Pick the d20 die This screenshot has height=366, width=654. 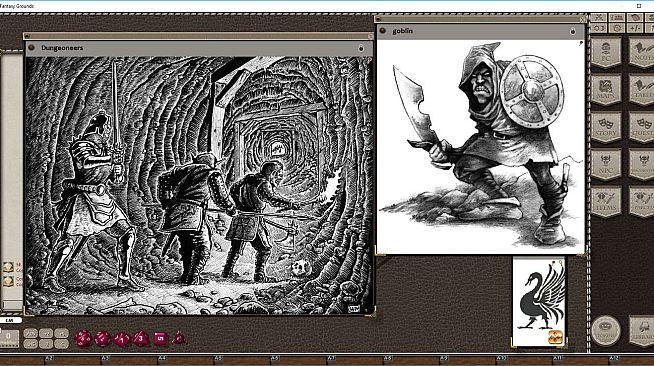click(83, 338)
